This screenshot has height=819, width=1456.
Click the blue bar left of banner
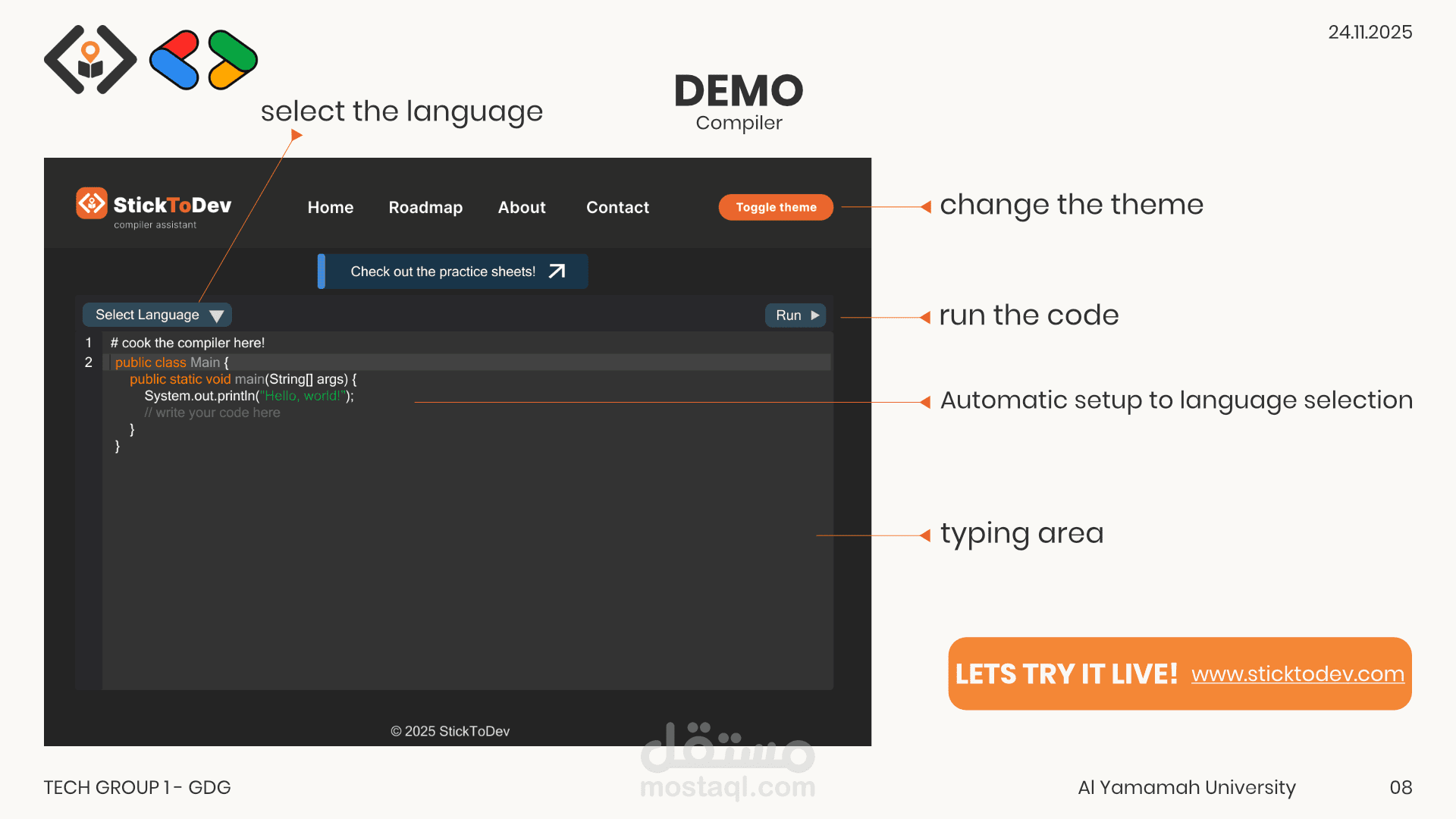(322, 271)
